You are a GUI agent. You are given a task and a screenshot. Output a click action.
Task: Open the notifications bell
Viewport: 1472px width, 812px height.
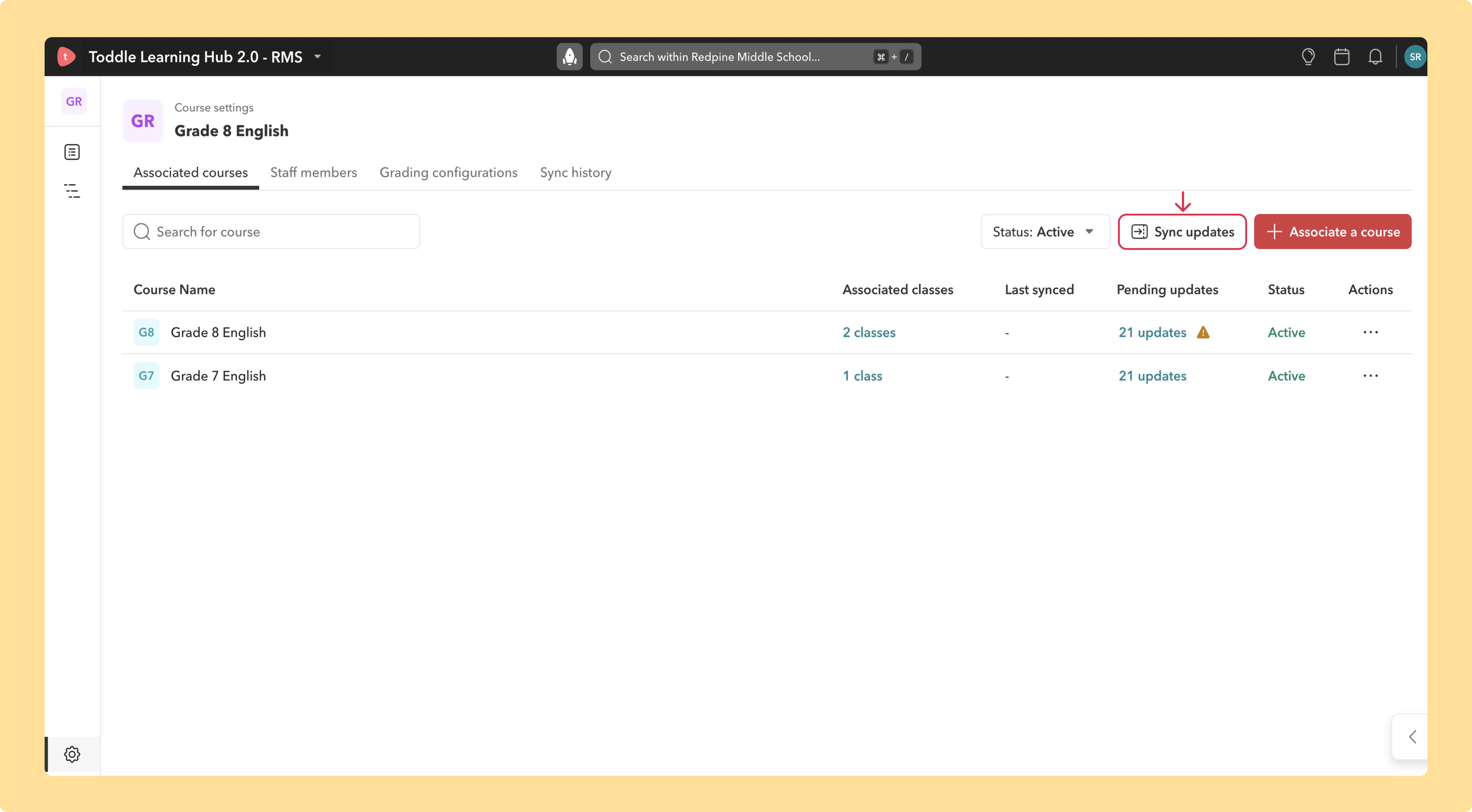coord(1375,57)
